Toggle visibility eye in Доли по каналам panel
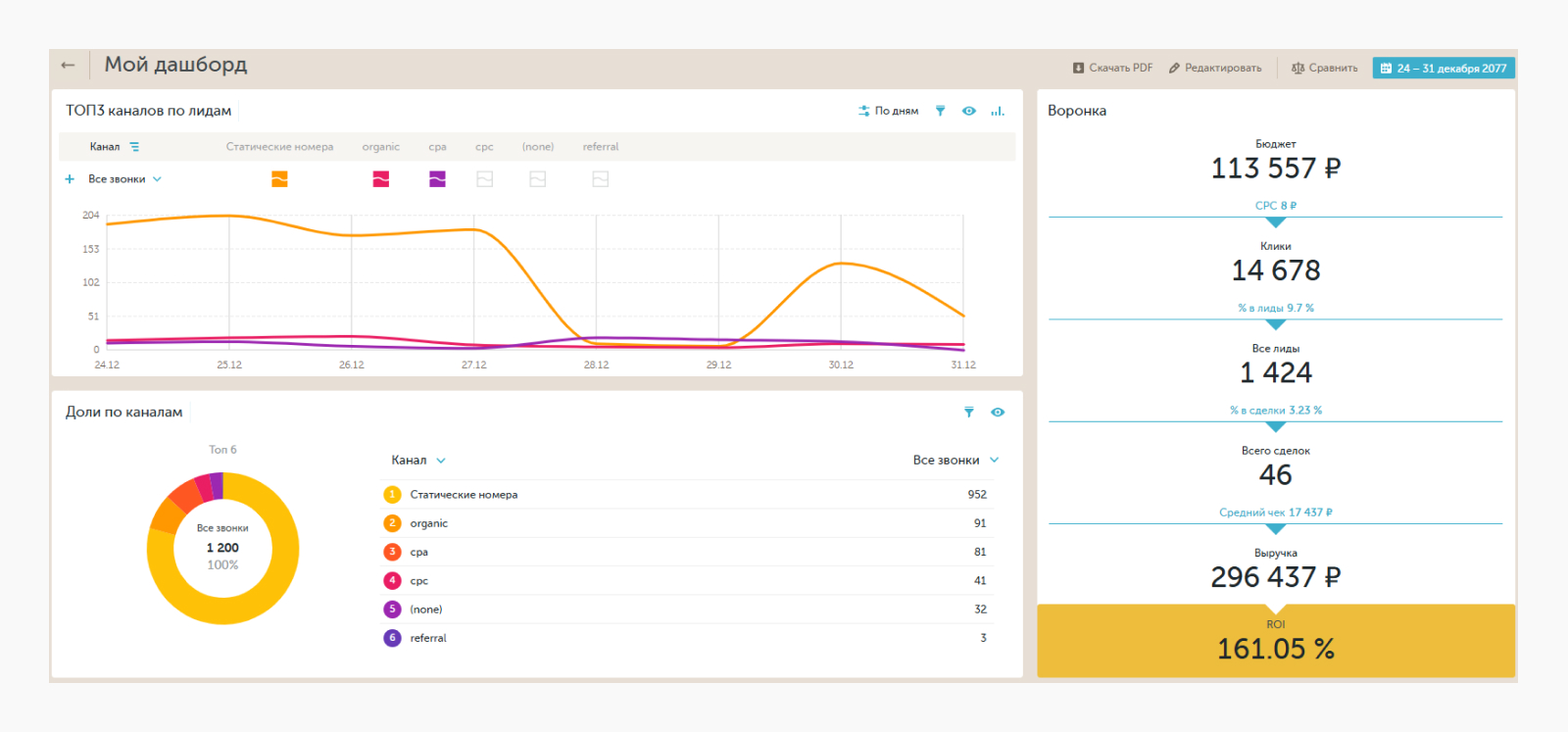This screenshot has height=732, width=1568. [x=997, y=413]
